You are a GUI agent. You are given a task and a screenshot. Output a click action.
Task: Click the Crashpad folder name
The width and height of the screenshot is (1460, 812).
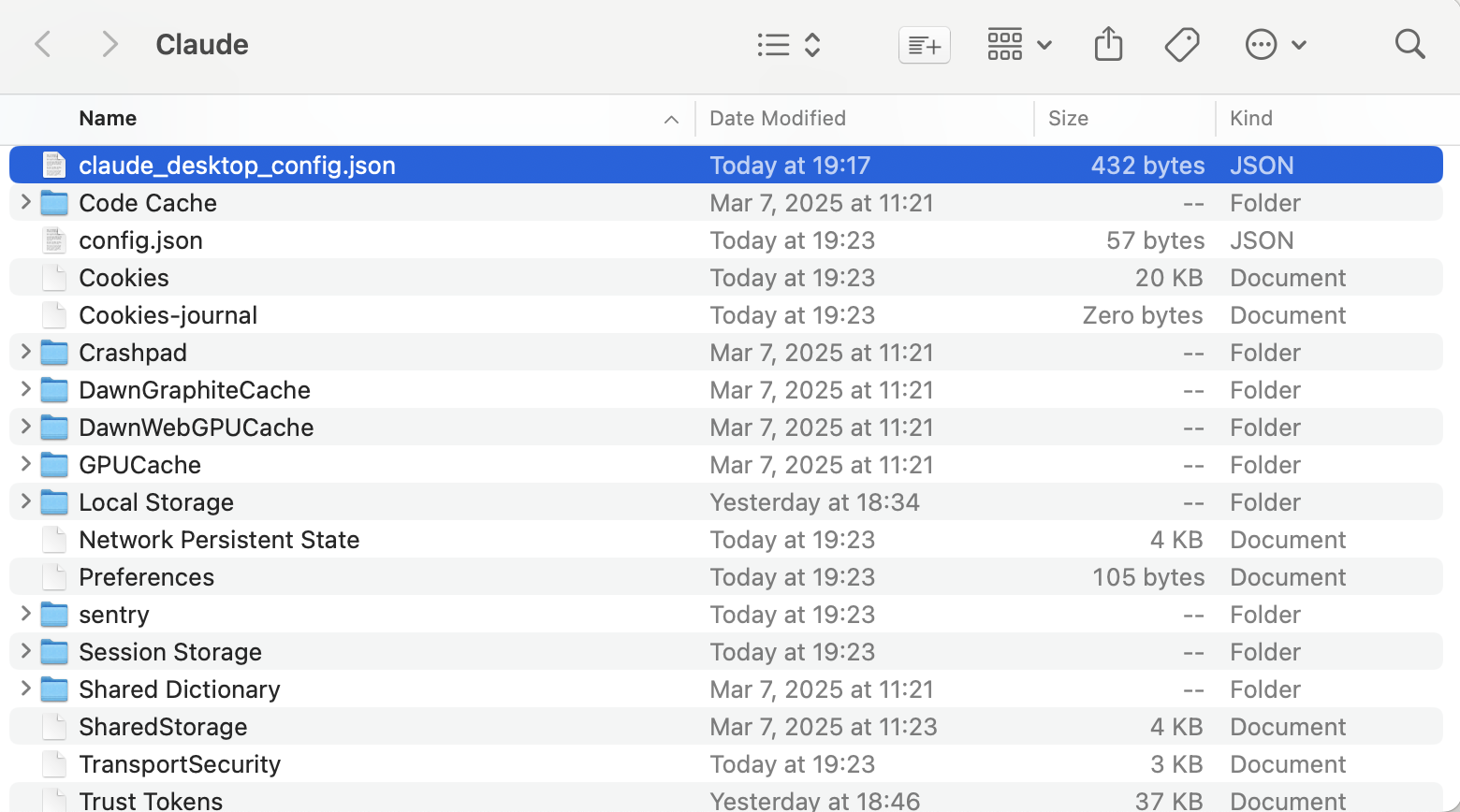[x=133, y=353]
